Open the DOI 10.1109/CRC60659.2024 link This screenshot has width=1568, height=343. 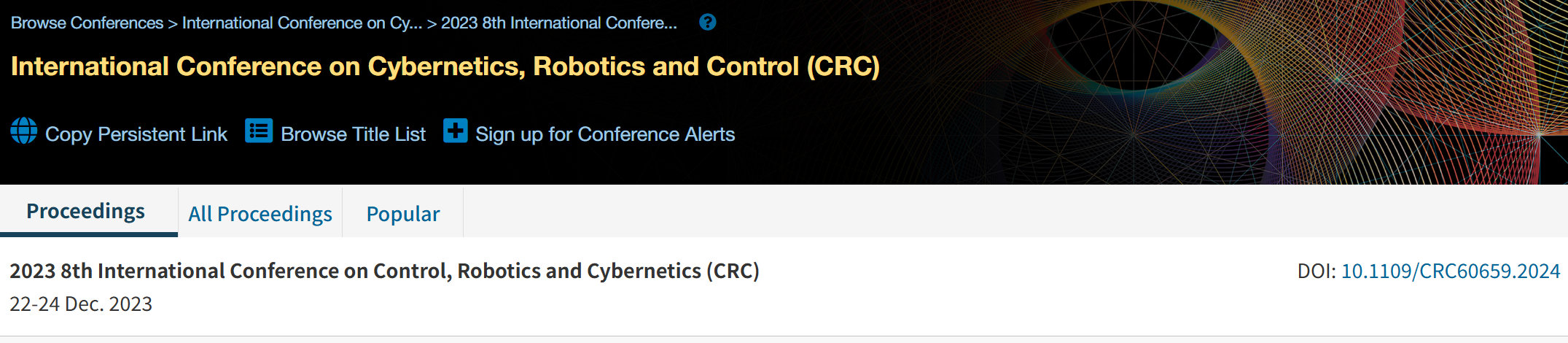click(x=1451, y=271)
